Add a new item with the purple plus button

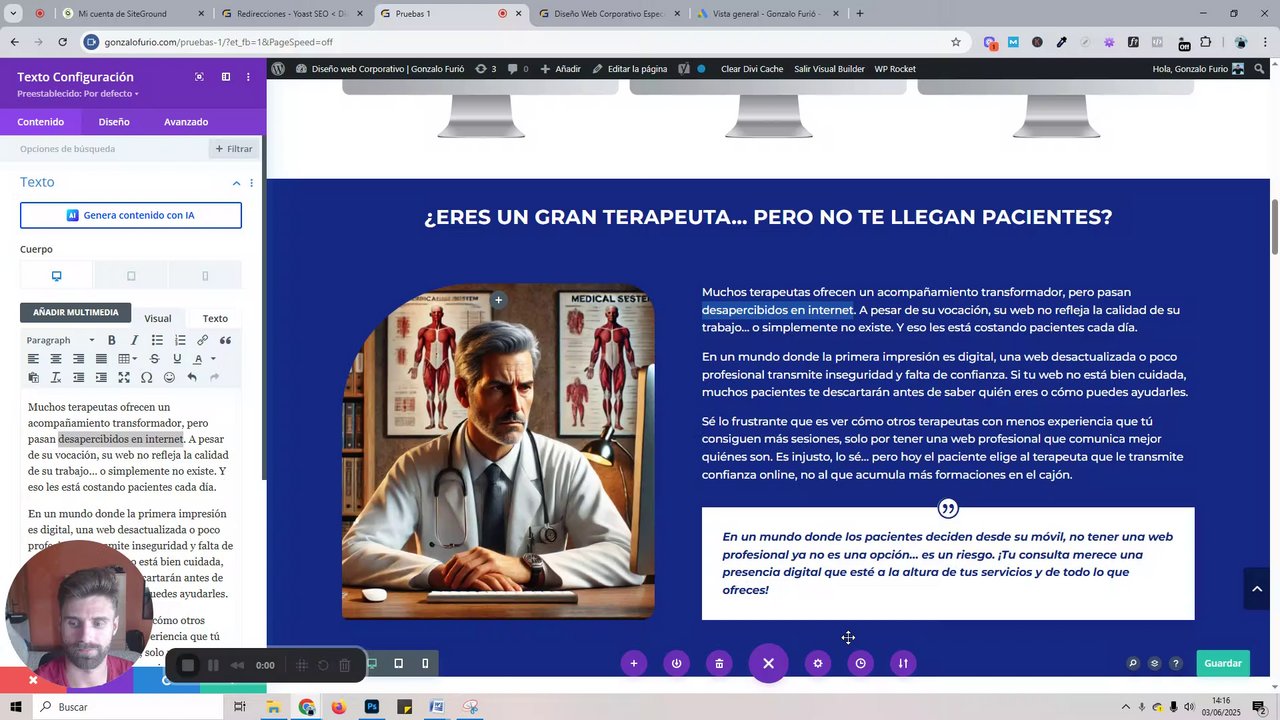tap(633, 663)
